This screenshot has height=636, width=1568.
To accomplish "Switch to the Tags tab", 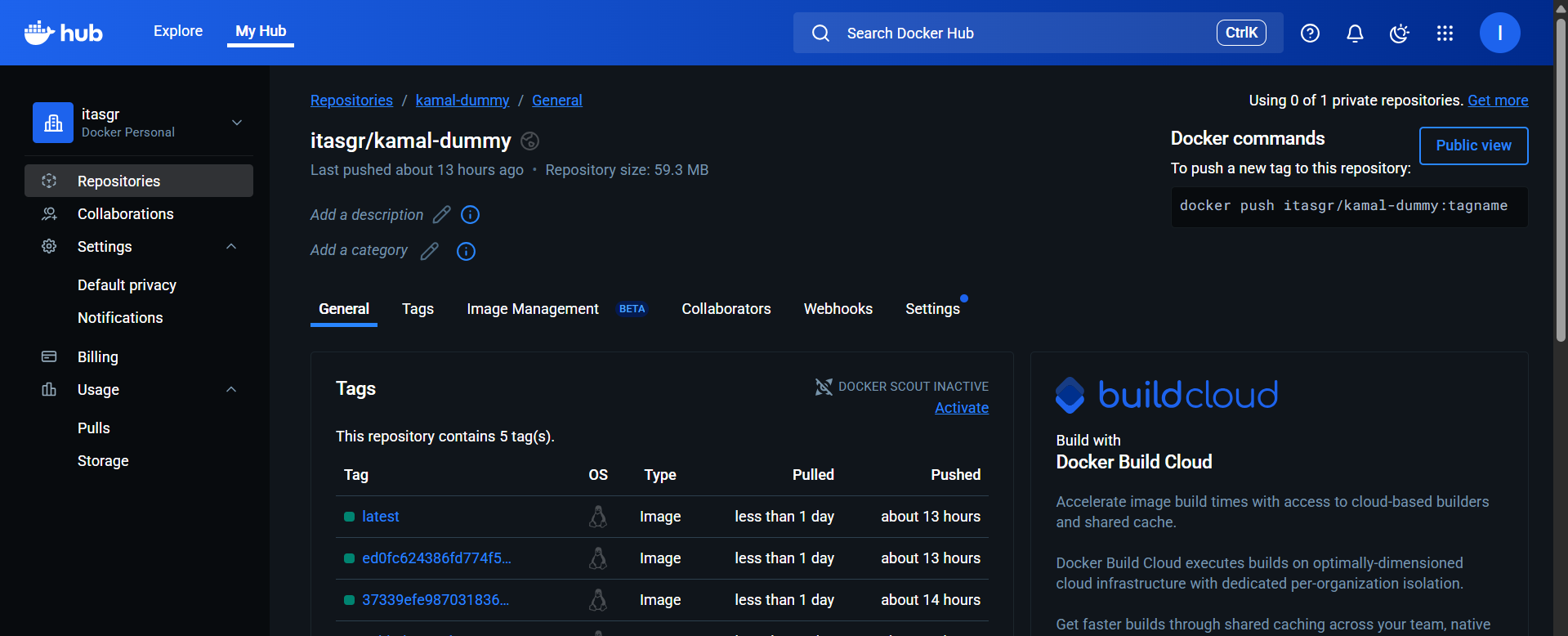I will coord(418,309).
